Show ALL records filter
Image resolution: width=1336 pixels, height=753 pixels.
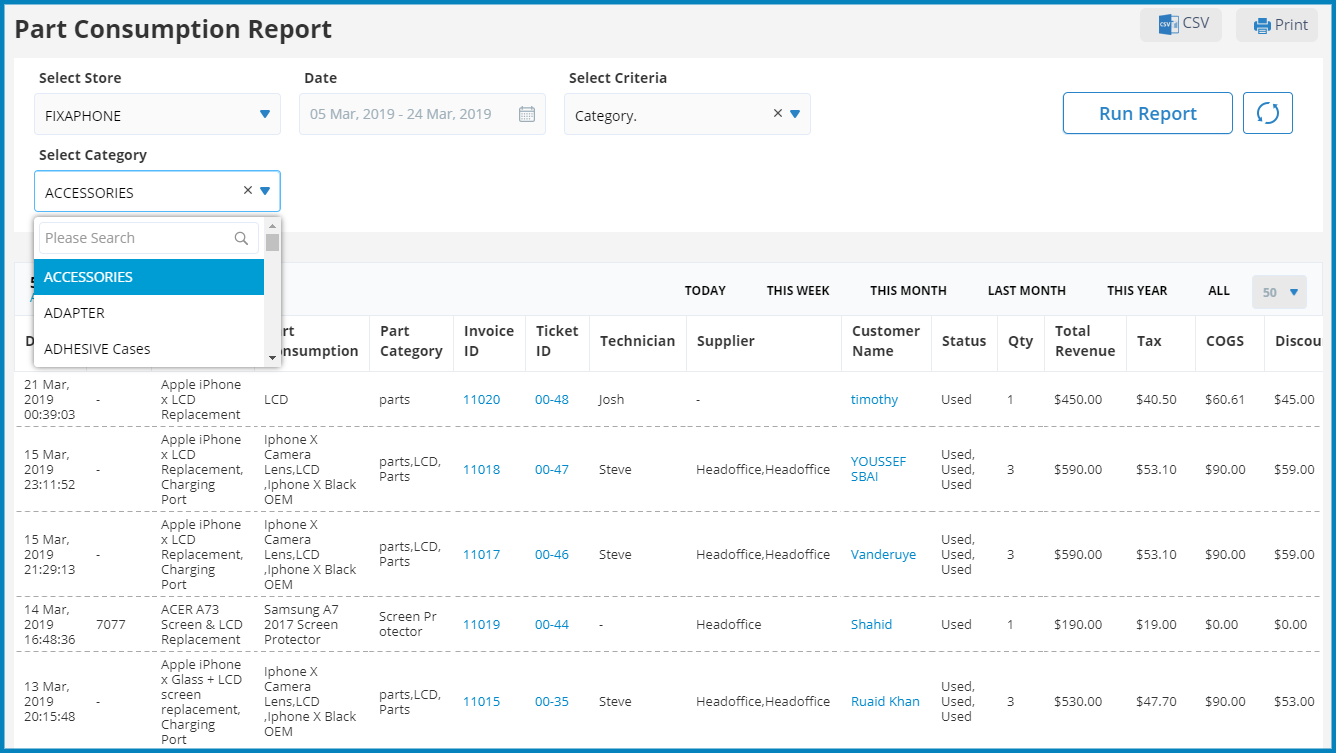(x=1219, y=291)
